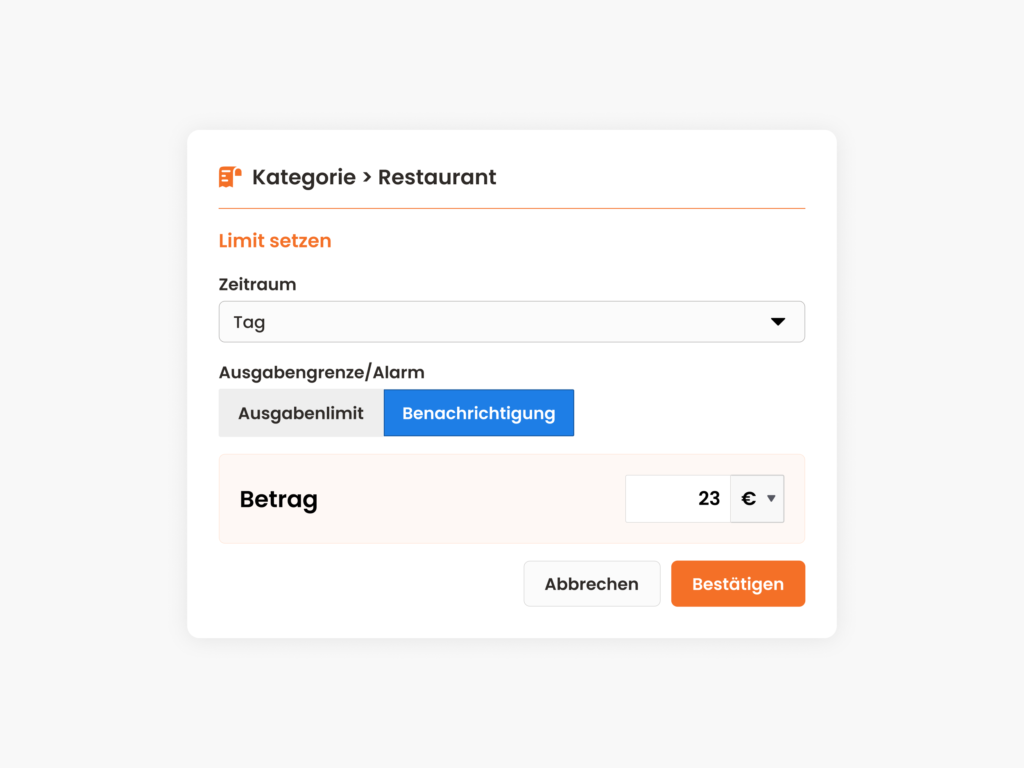Click the euro symbol in the currency selector

[748, 499]
